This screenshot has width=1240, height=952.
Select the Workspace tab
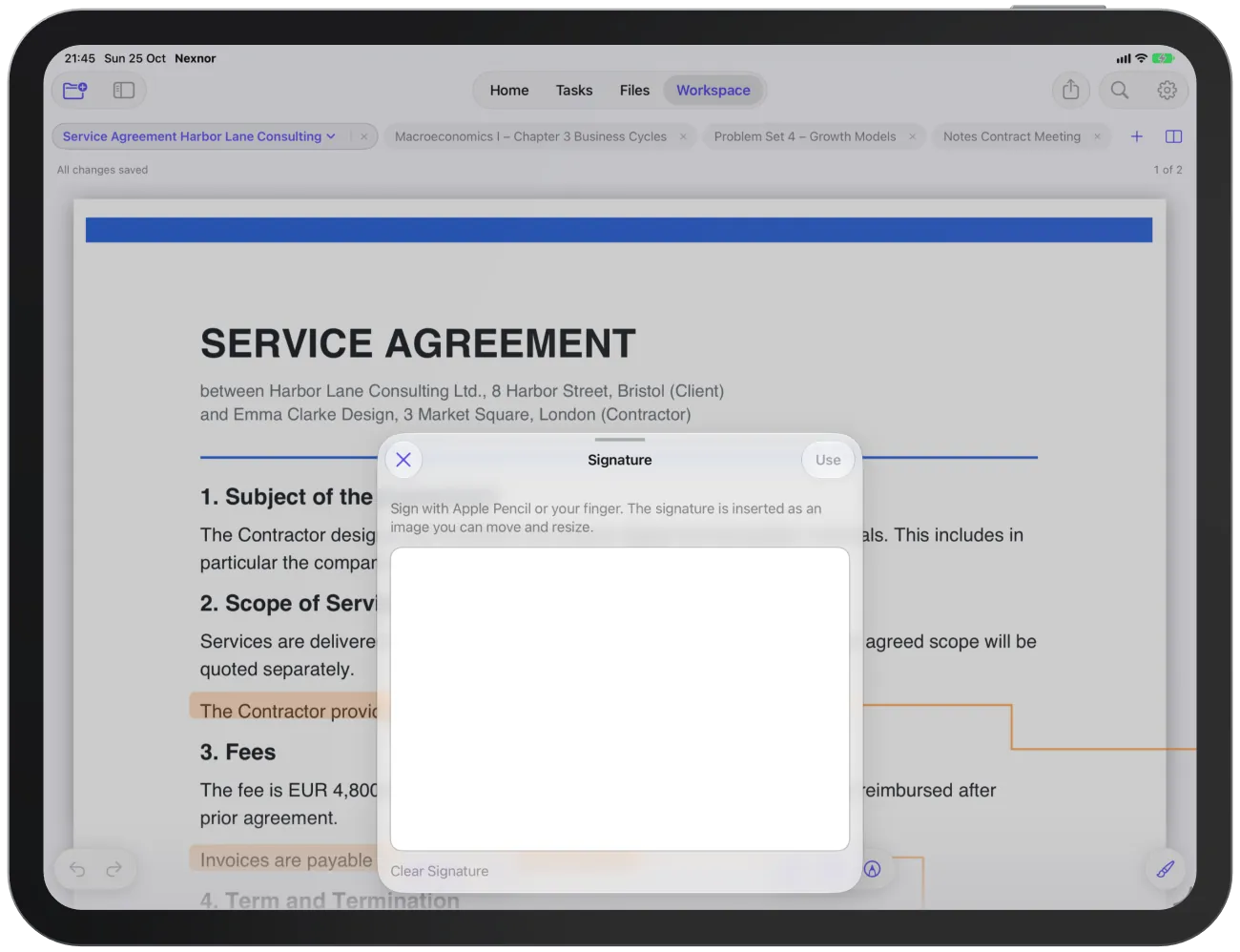coord(713,91)
